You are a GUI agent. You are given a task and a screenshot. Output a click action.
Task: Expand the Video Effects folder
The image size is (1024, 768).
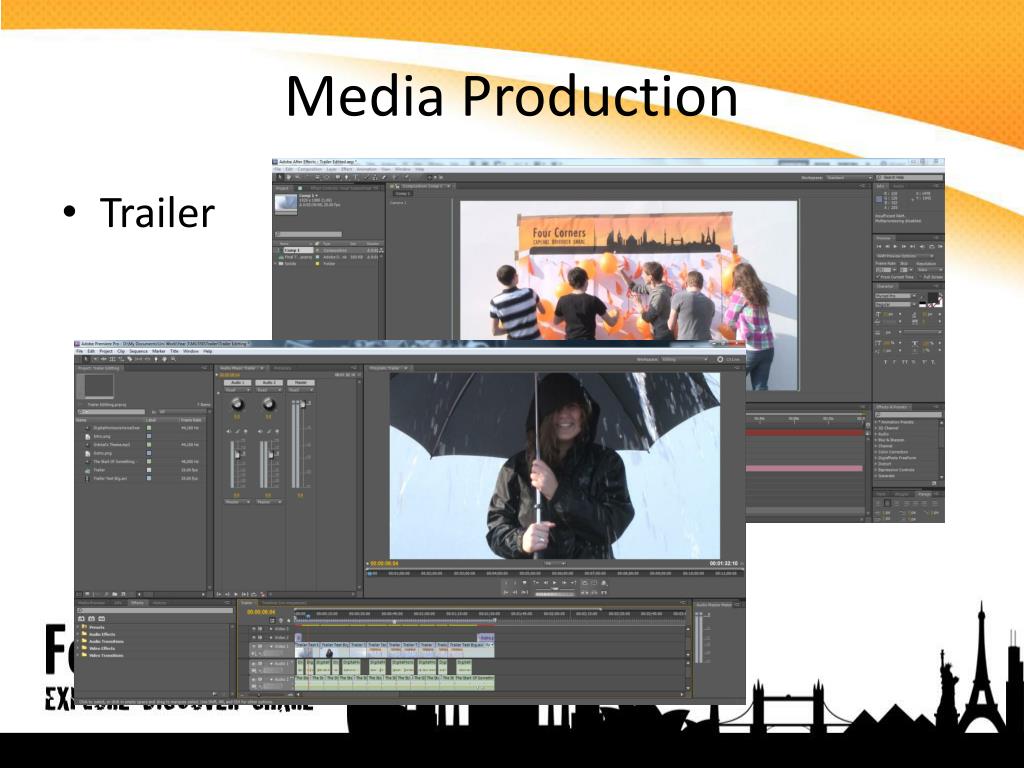78,648
